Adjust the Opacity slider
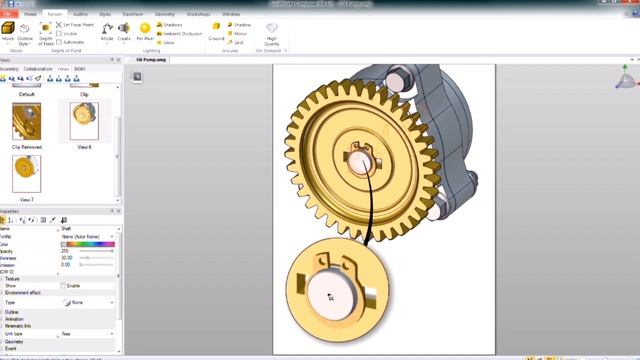 pos(96,251)
